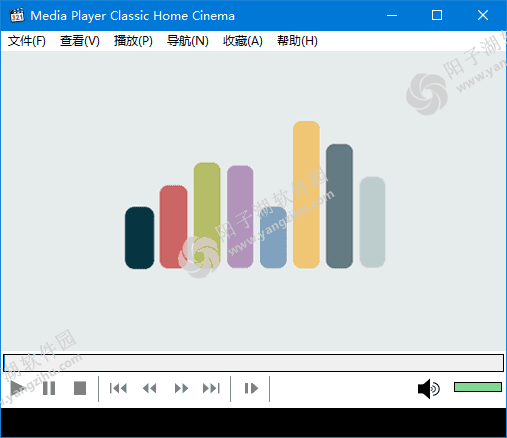Click the playback seek bar
Screen dimensions: 507x438
tap(253, 363)
